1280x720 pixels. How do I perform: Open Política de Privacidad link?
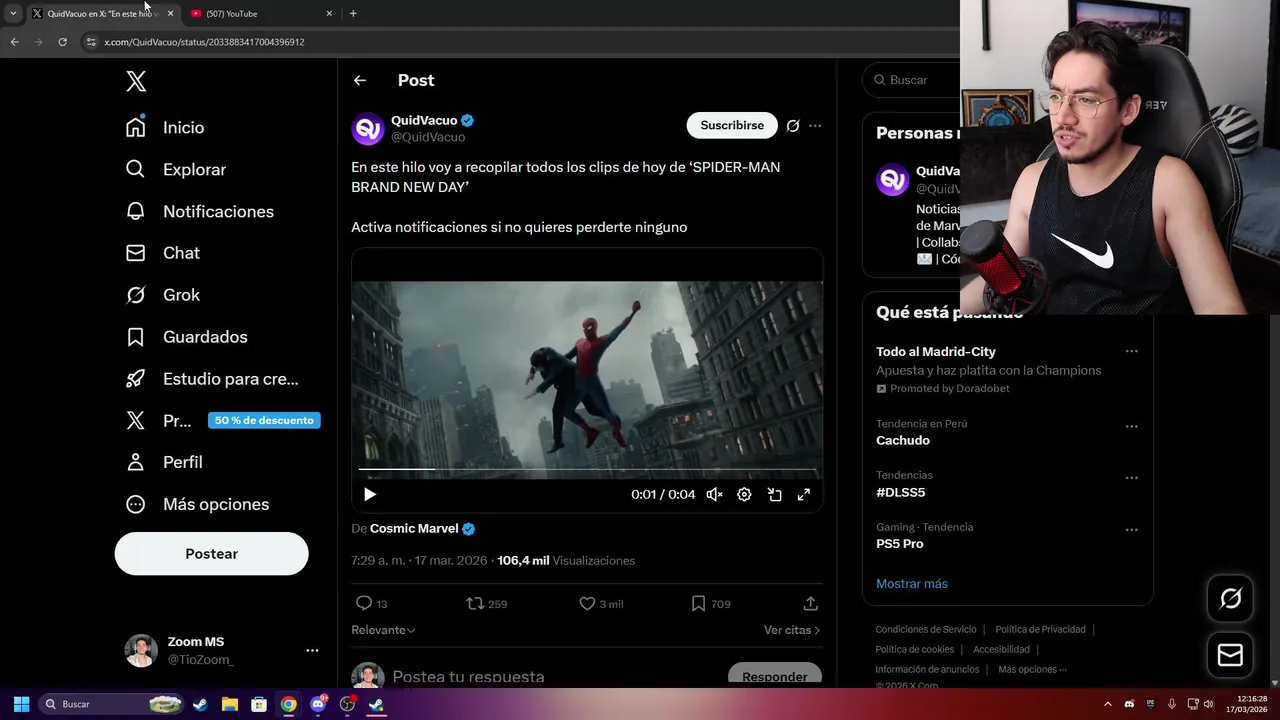click(1040, 629)
